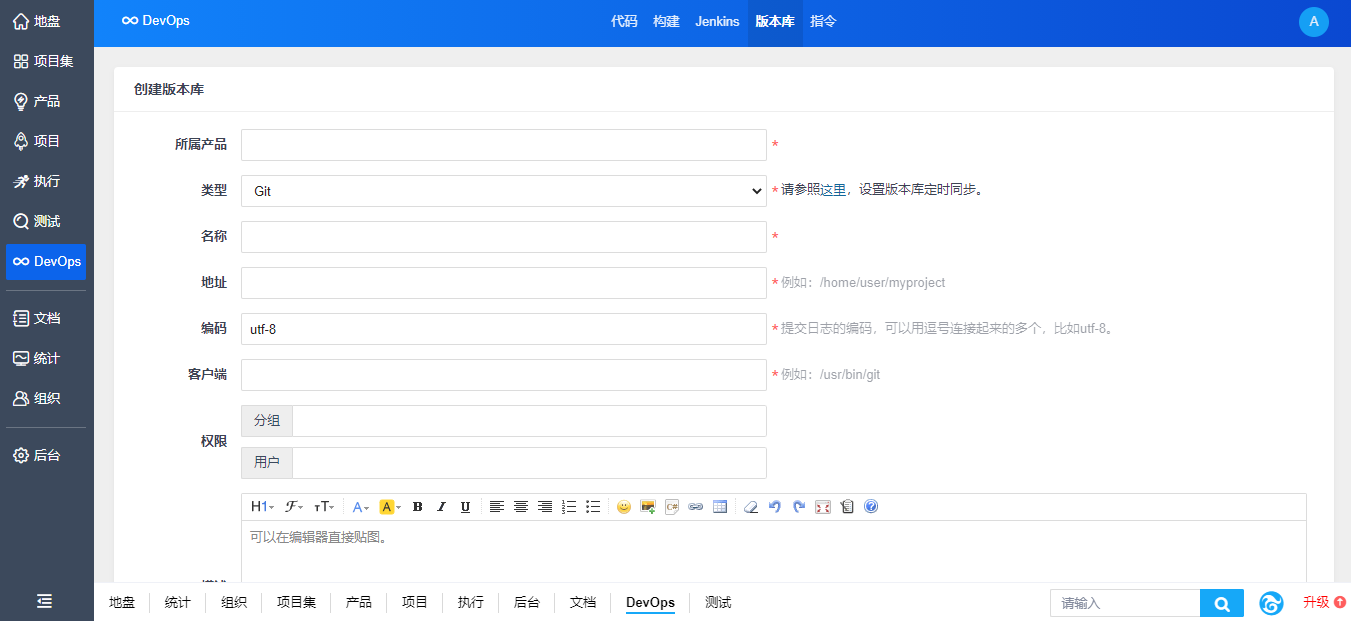
Task: Expand the H1 heading dropdown
Action: (x=262, y=507)
